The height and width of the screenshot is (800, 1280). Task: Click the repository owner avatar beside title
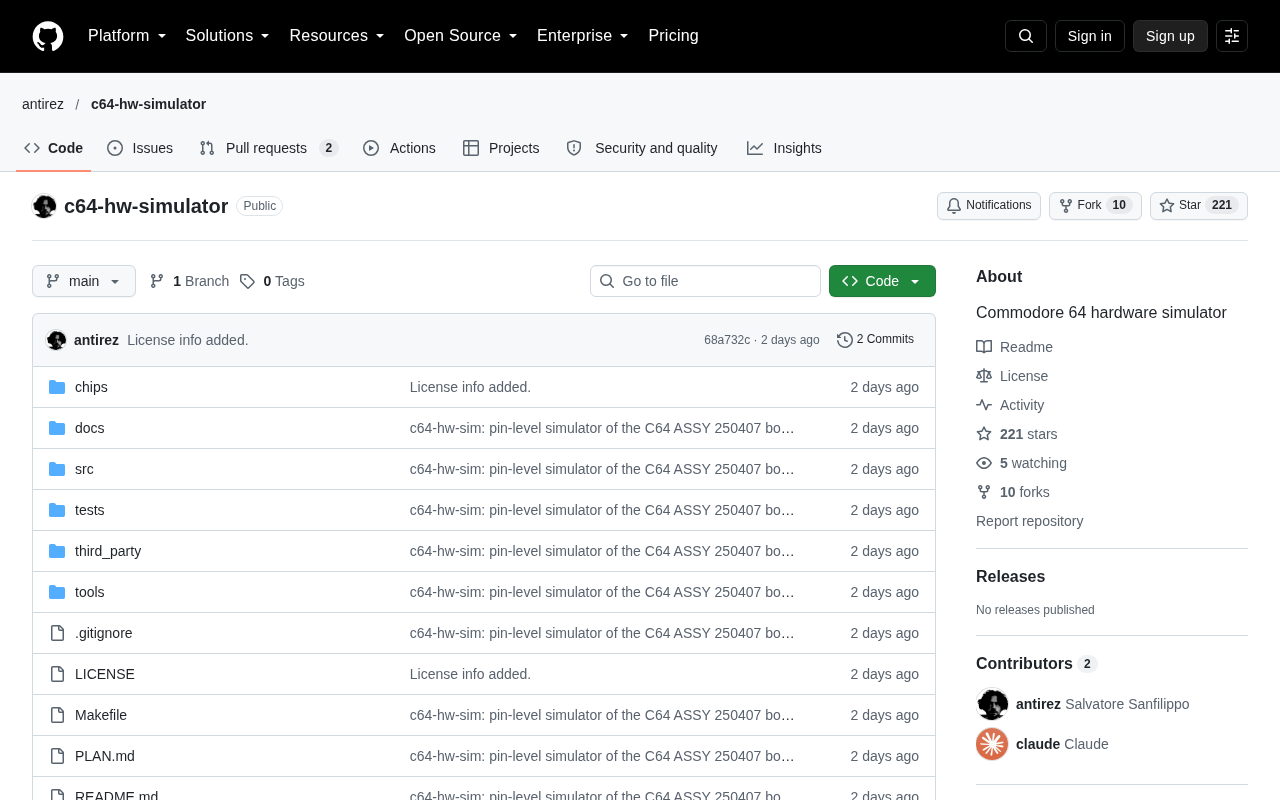point(44,206)
